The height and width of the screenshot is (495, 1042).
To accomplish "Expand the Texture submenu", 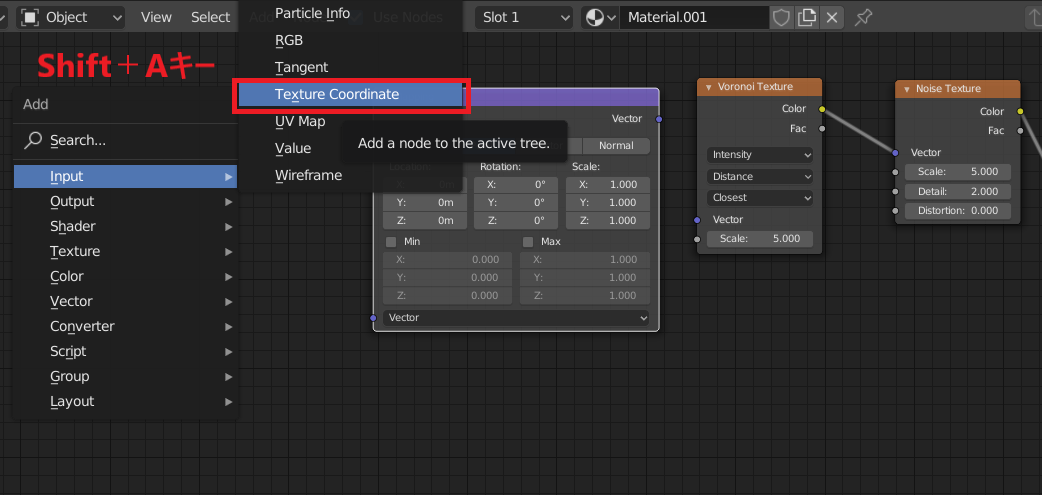I will 126,252.
